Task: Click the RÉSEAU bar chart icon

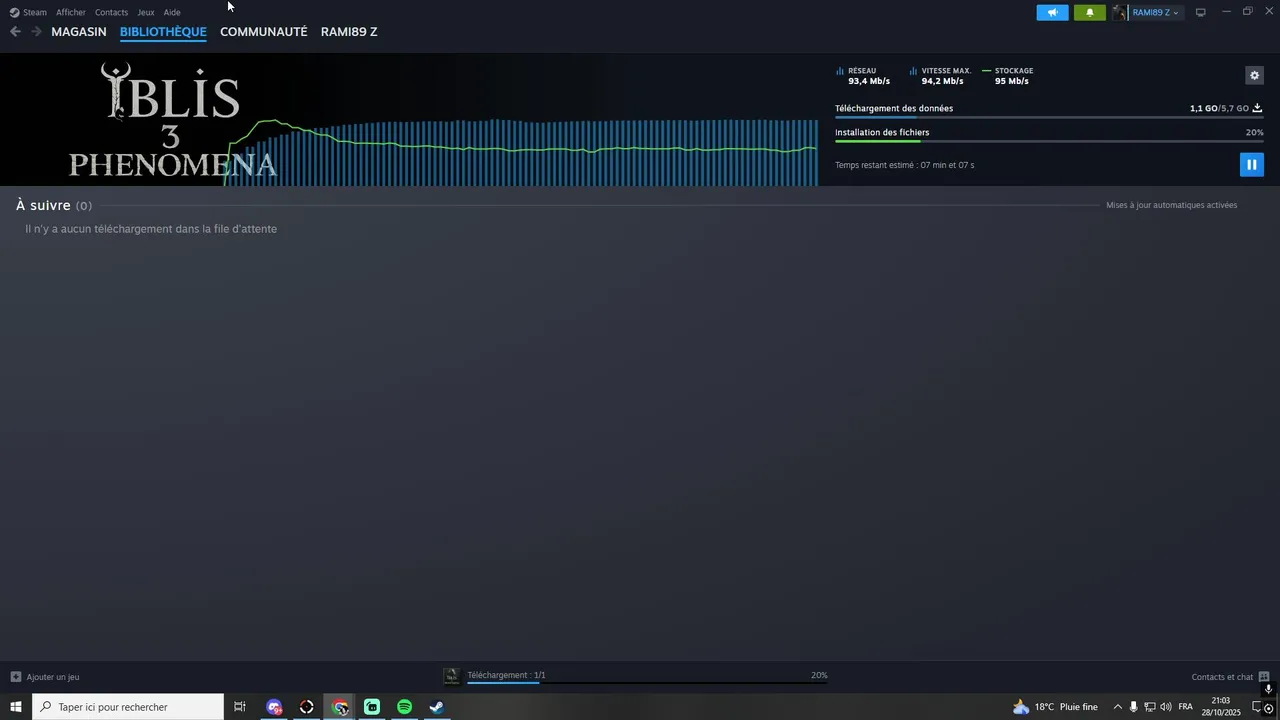Action: click(x=840, y=71)
